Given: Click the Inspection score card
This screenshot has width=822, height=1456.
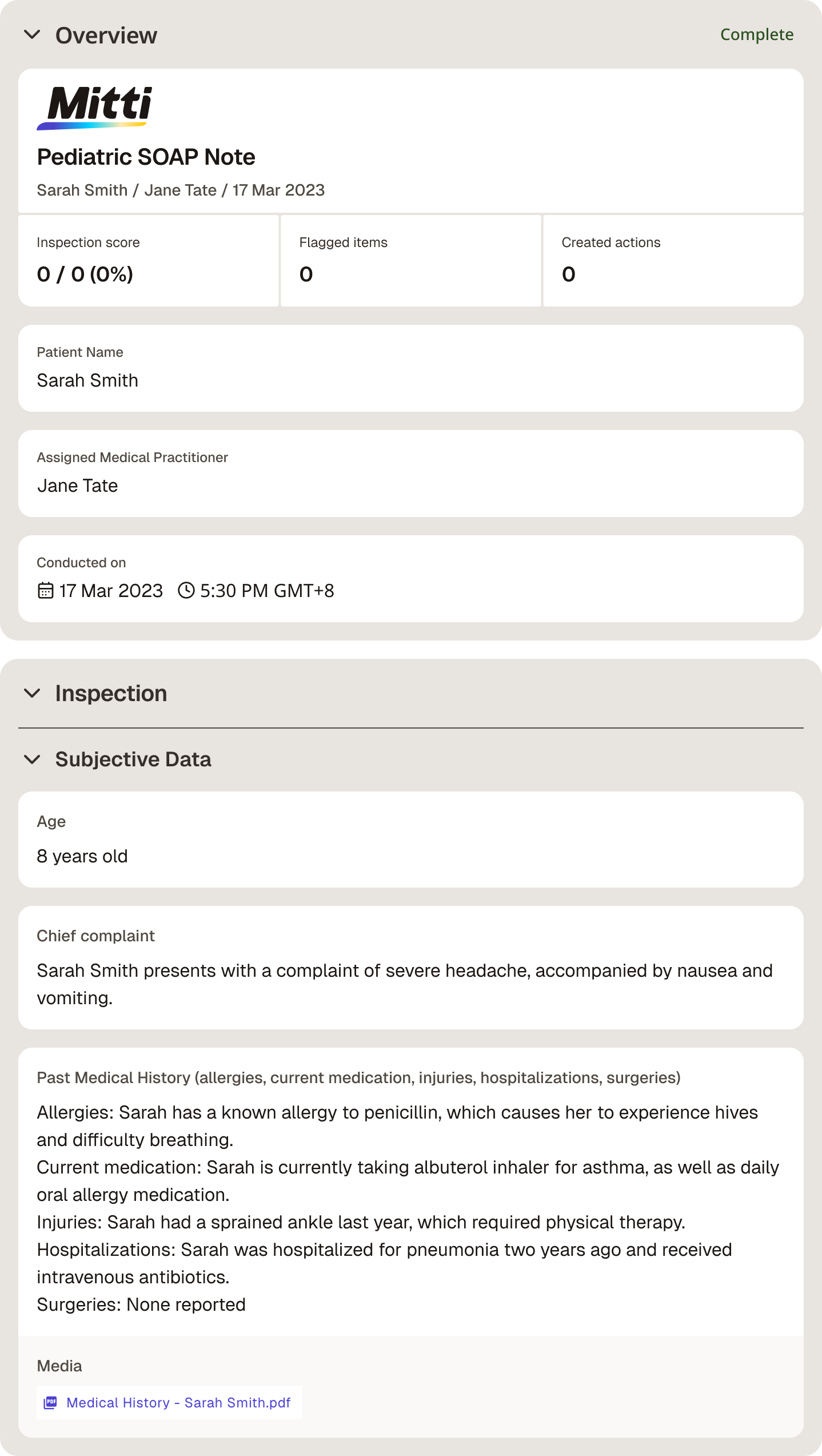Looking at the screenshot, I should click(149, 261).
